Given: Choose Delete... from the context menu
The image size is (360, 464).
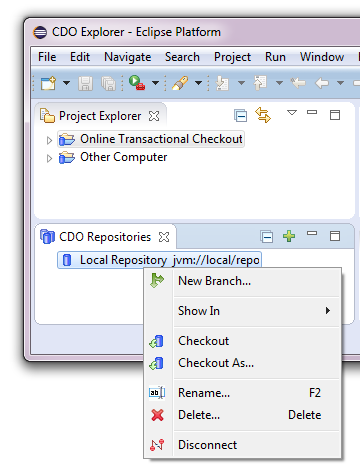Looking at the screenshot, I should click(x=242, y=415).
